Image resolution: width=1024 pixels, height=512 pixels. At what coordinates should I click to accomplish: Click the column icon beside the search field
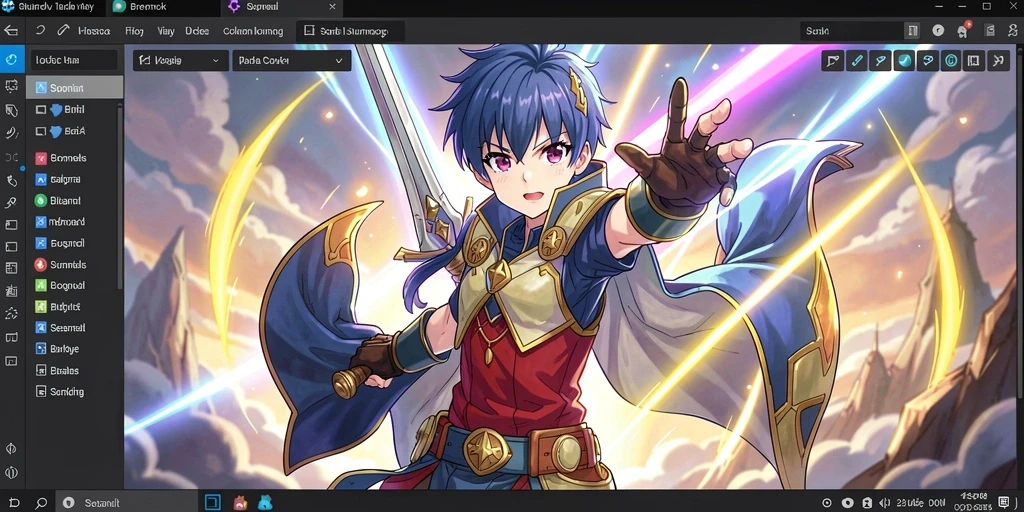(912, 31)
